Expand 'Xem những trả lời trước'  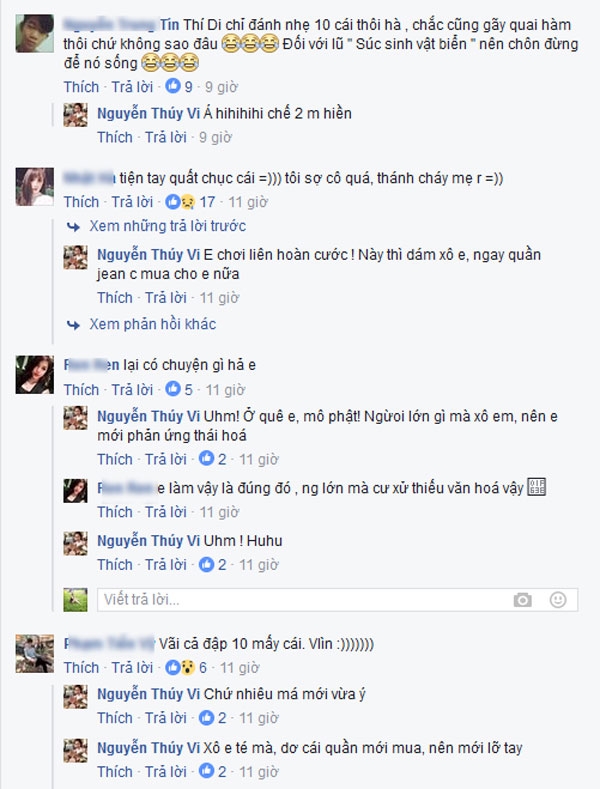click(x=168, y=226)
